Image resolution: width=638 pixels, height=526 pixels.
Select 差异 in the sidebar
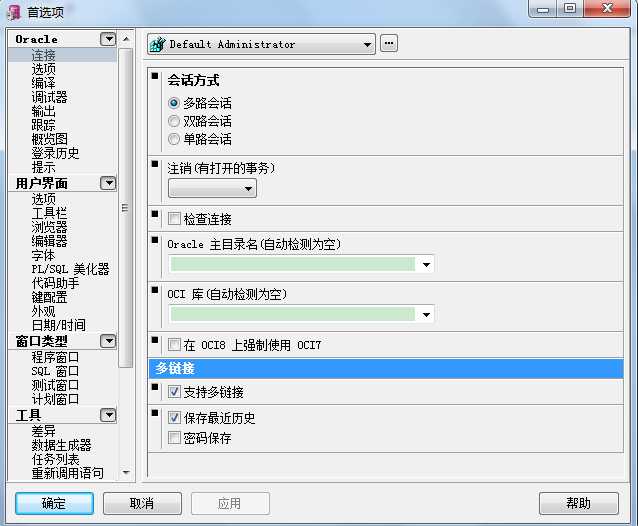[x=44, y=431]
